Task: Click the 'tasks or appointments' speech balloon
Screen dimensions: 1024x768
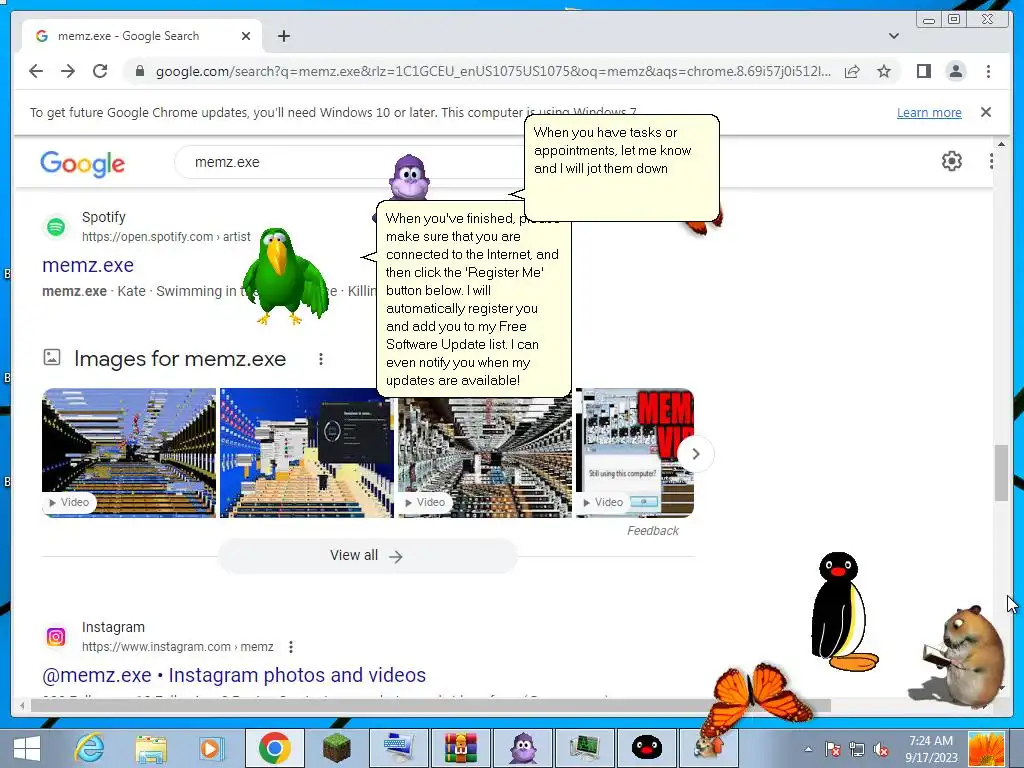Action: pyautogui.click(x=621, y=168)
